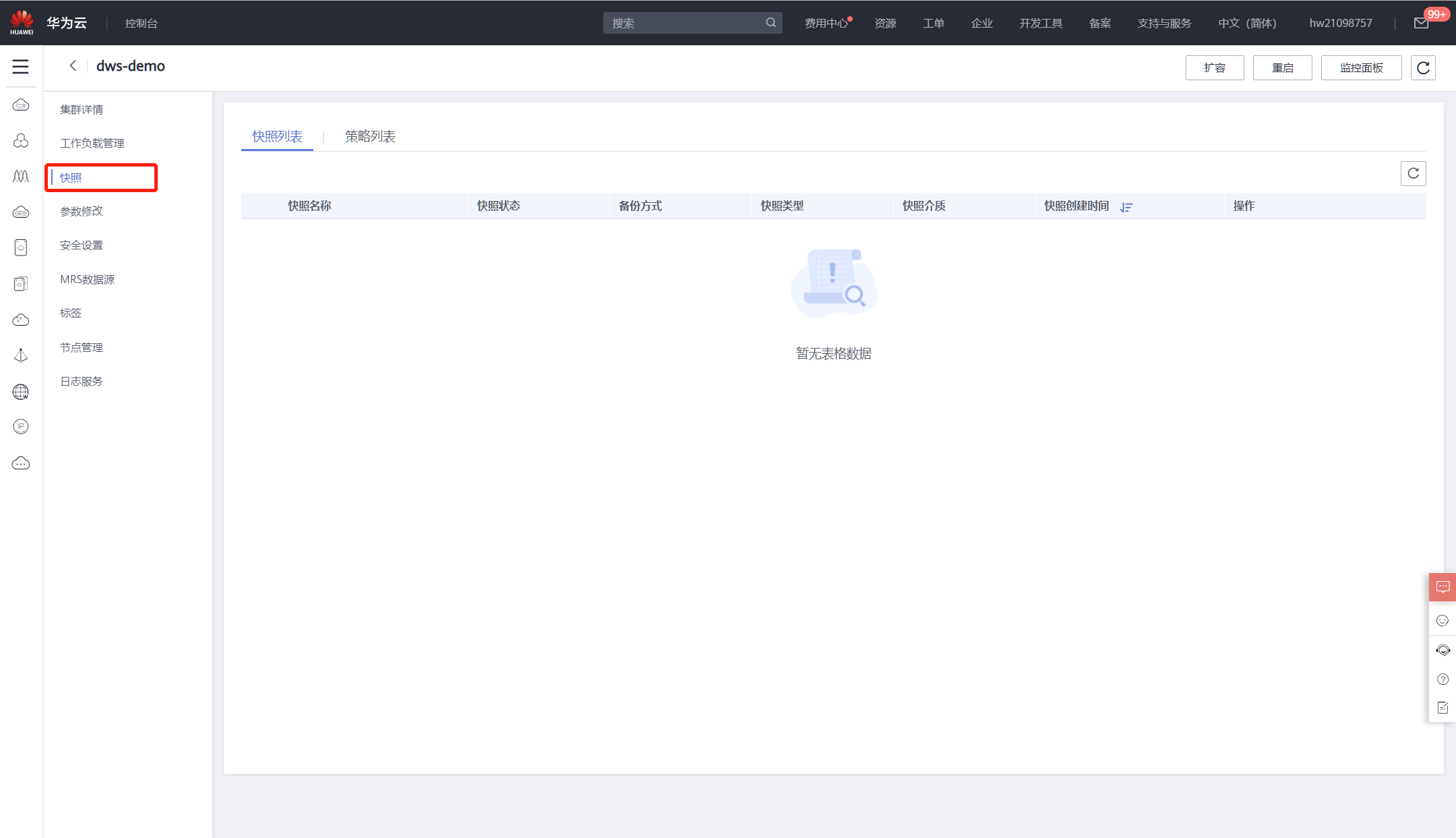This screenshot has width=1456, height=838.
Task: Refresh the snapshot table with the reload icon
Action: point(1413,174)
